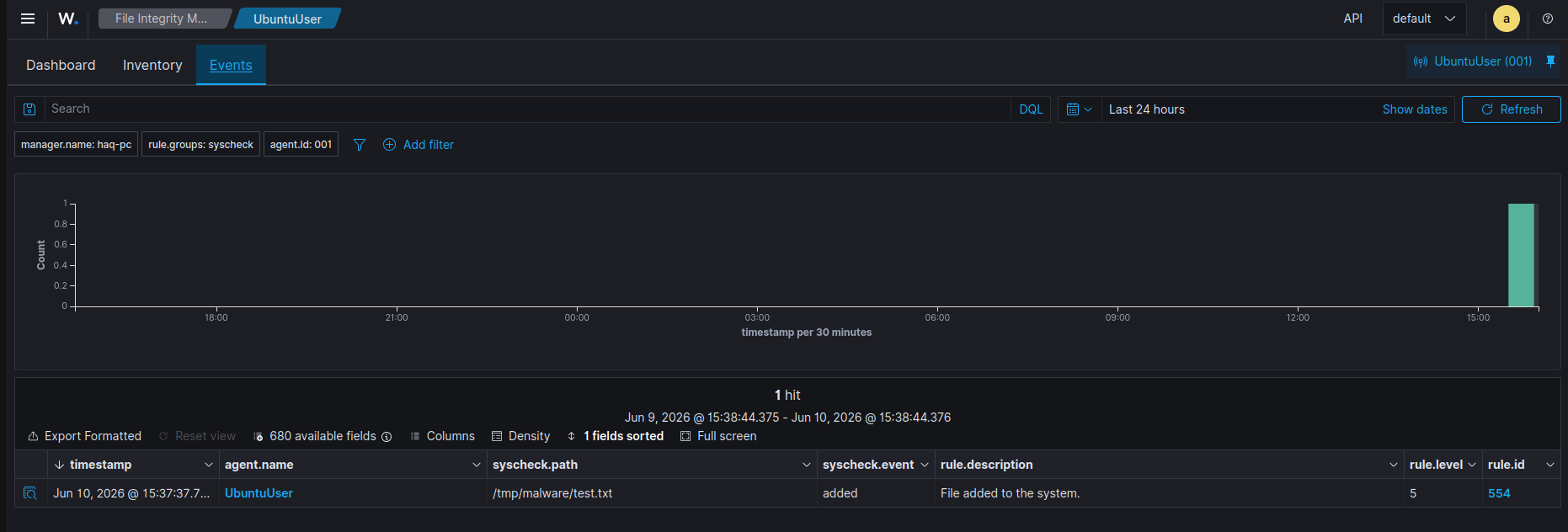Image resolution: width=1568 pixels, height=532 pixels.
Task: Inspect document details for test.txt row
Action: pyautogui.click(x=30, y=493)
